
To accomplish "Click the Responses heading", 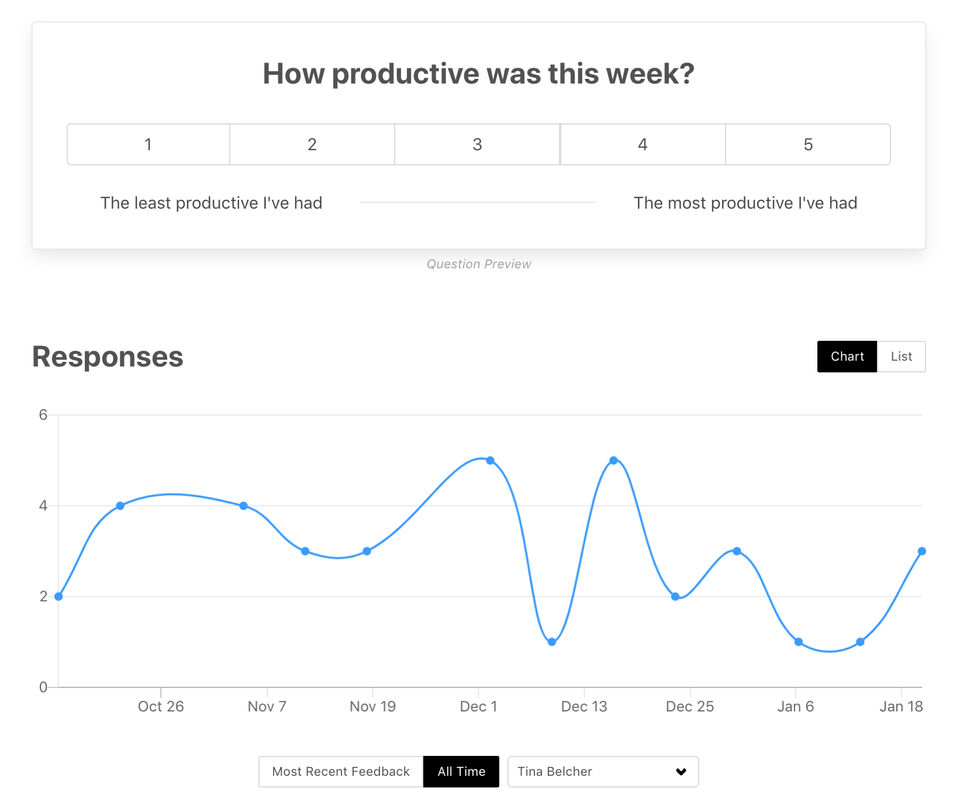I will (x=108, y=357).
